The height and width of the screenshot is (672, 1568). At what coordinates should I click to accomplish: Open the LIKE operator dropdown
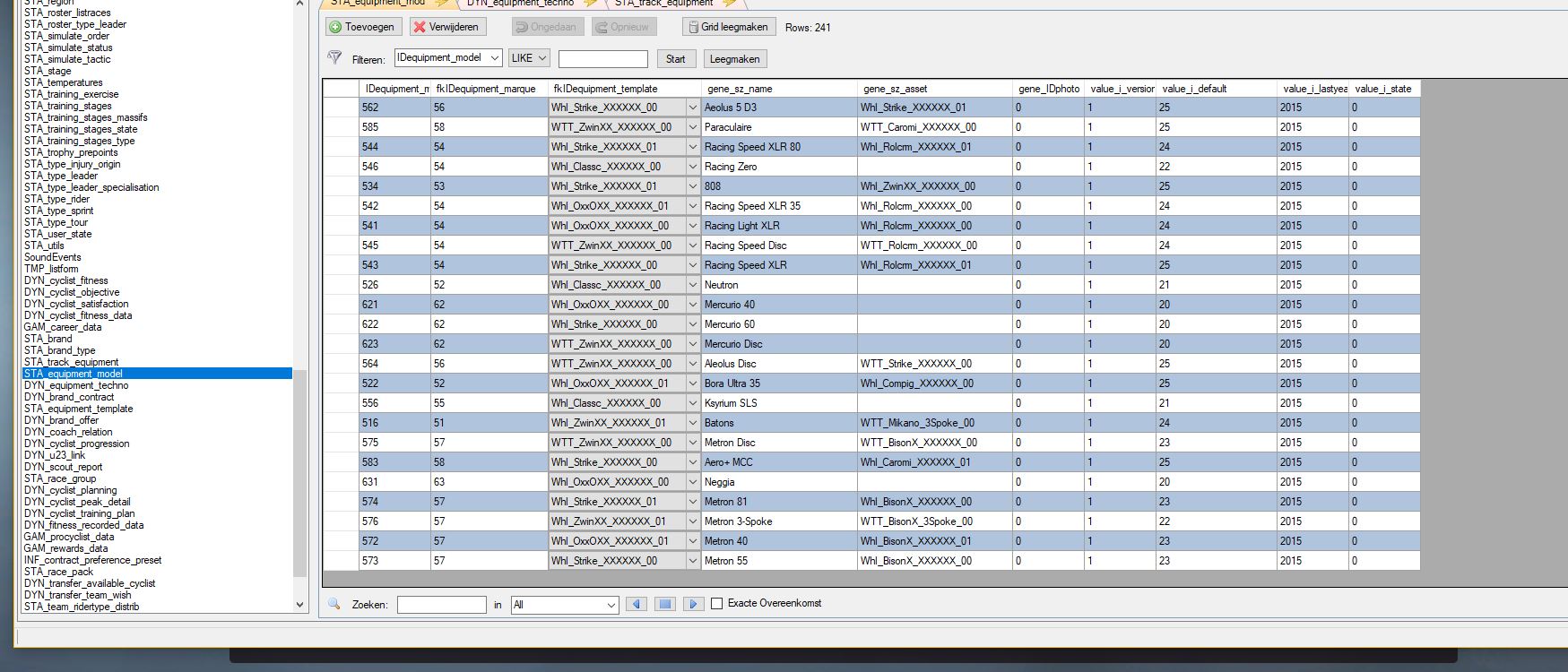coord(541,58)
